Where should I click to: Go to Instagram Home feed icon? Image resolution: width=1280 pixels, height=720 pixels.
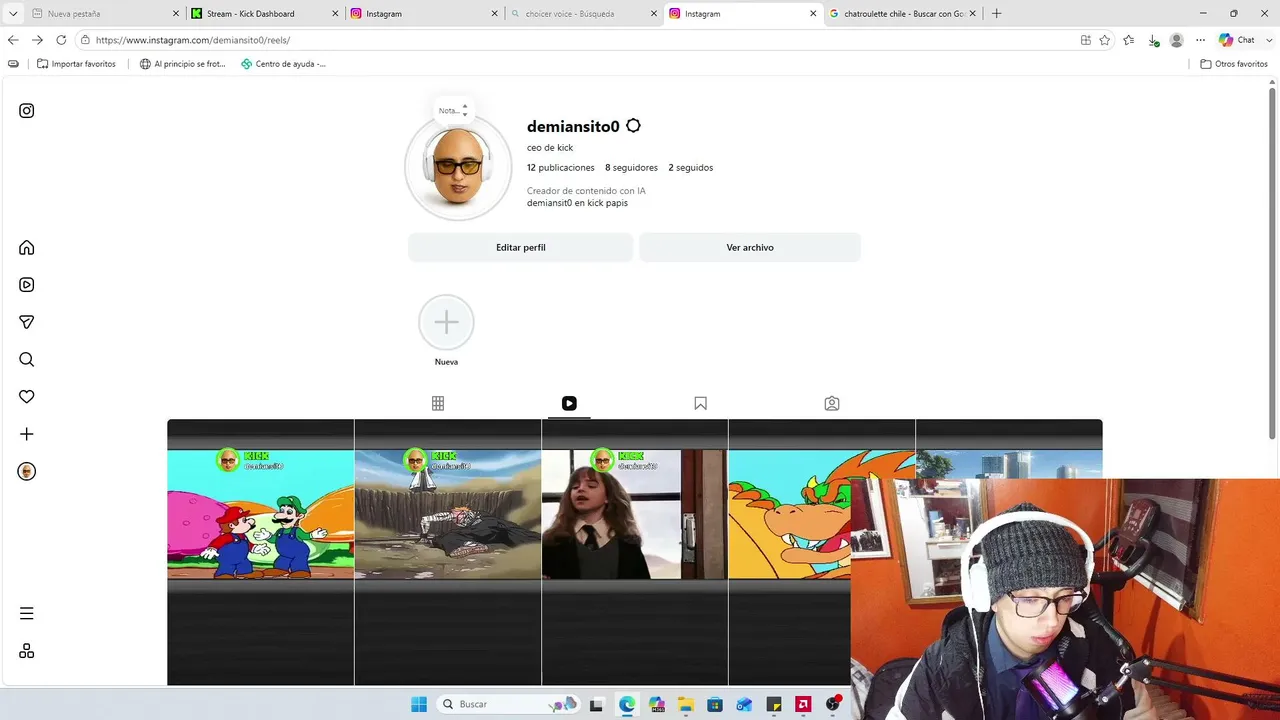point(27,248)
